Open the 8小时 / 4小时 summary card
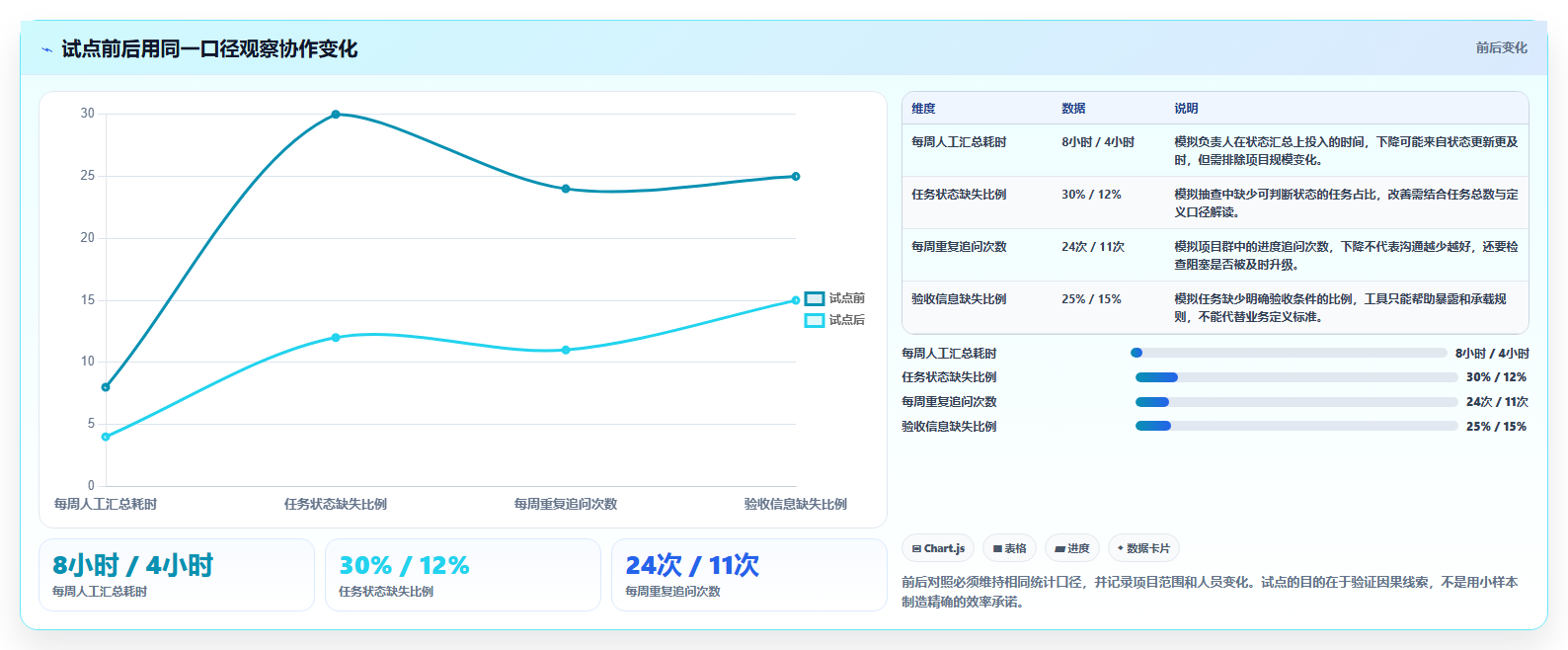The image size is (1568, 650). coord(177,575)
